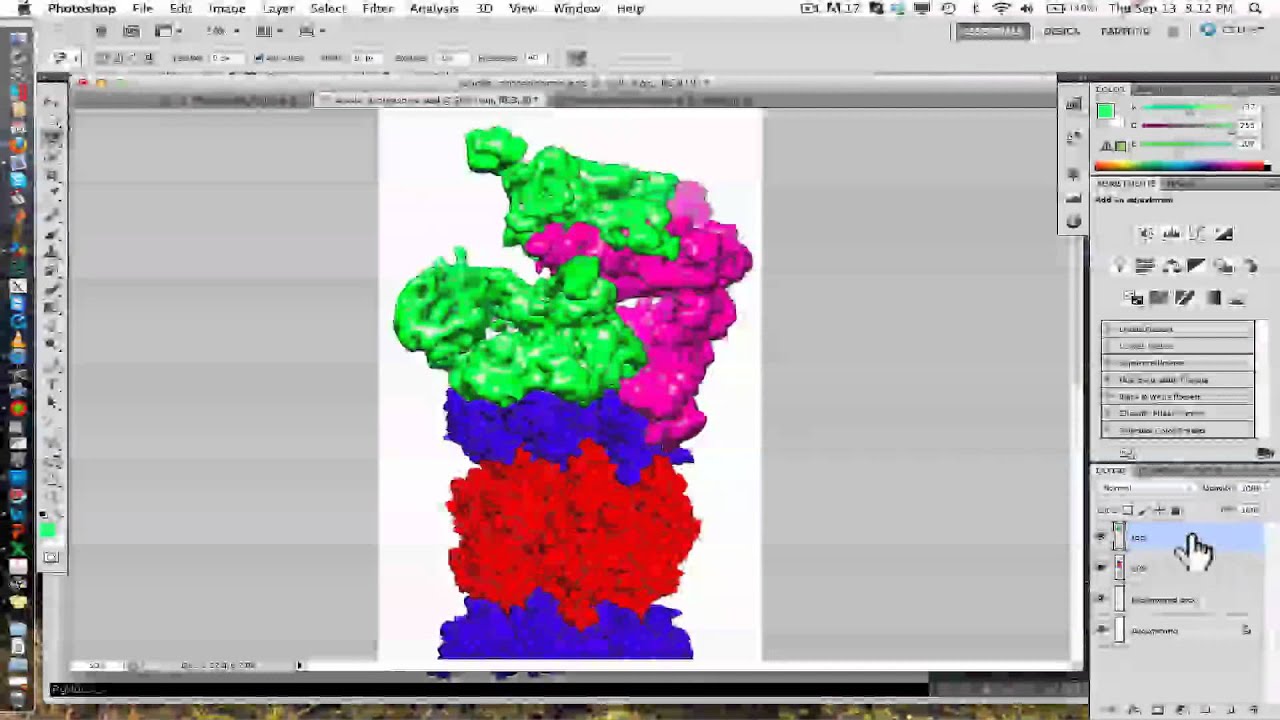Screen dimensions: 1280x720
Task: Toggle lock transparent pixels in Layers panel
Action: click(x=1128, y=510)
